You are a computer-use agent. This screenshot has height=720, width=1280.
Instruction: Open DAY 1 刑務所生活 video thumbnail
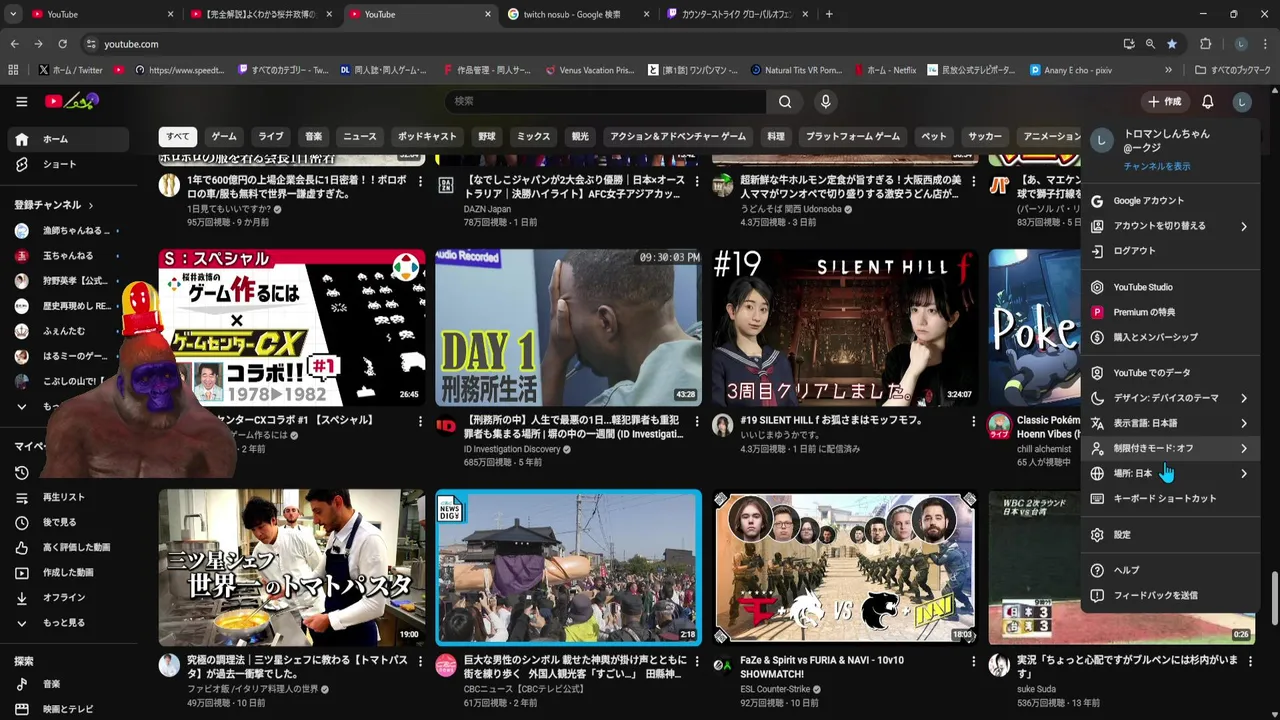click(x=568, y=327)
